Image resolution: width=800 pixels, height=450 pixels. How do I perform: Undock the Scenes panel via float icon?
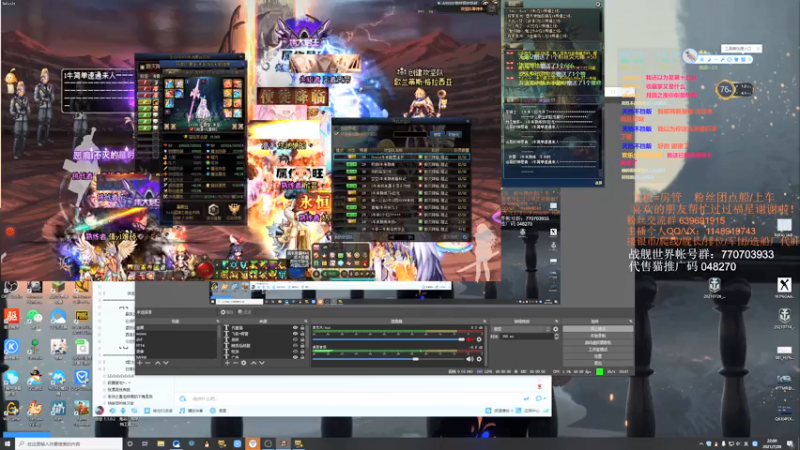(218, 321)
